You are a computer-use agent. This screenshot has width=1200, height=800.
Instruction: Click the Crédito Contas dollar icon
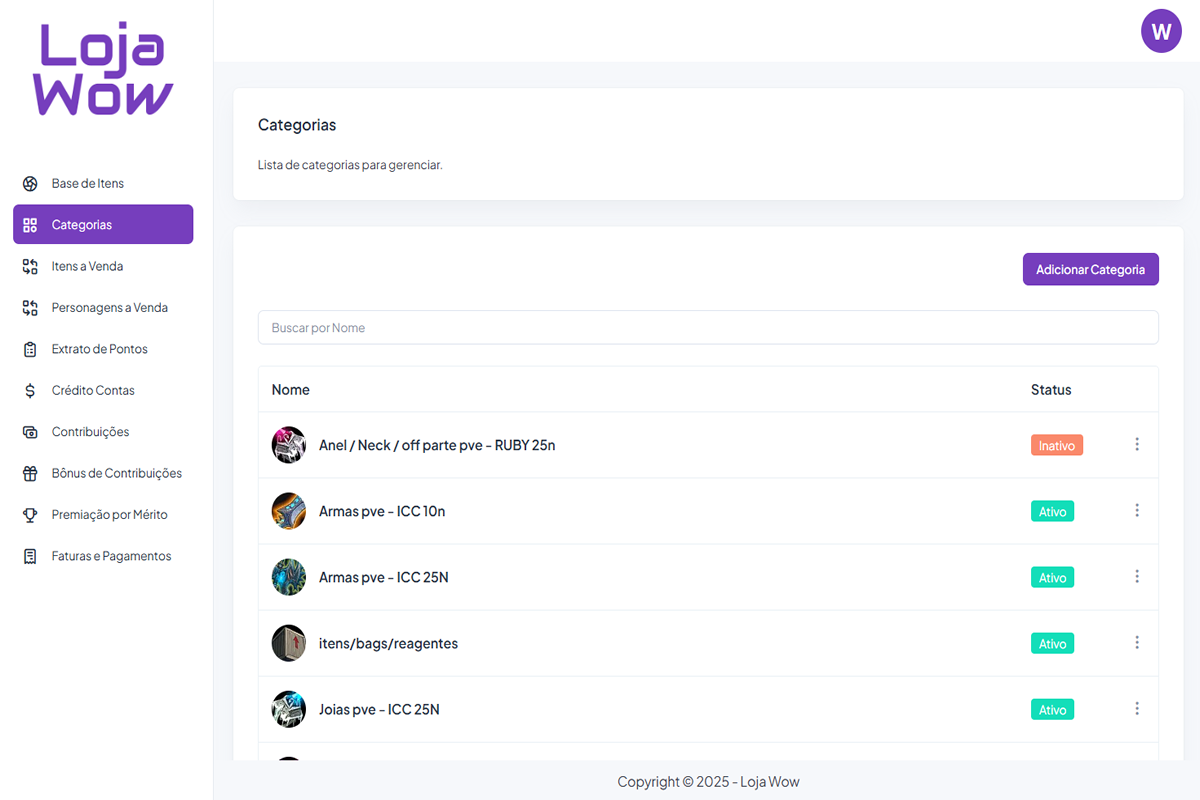click(30, 391)
